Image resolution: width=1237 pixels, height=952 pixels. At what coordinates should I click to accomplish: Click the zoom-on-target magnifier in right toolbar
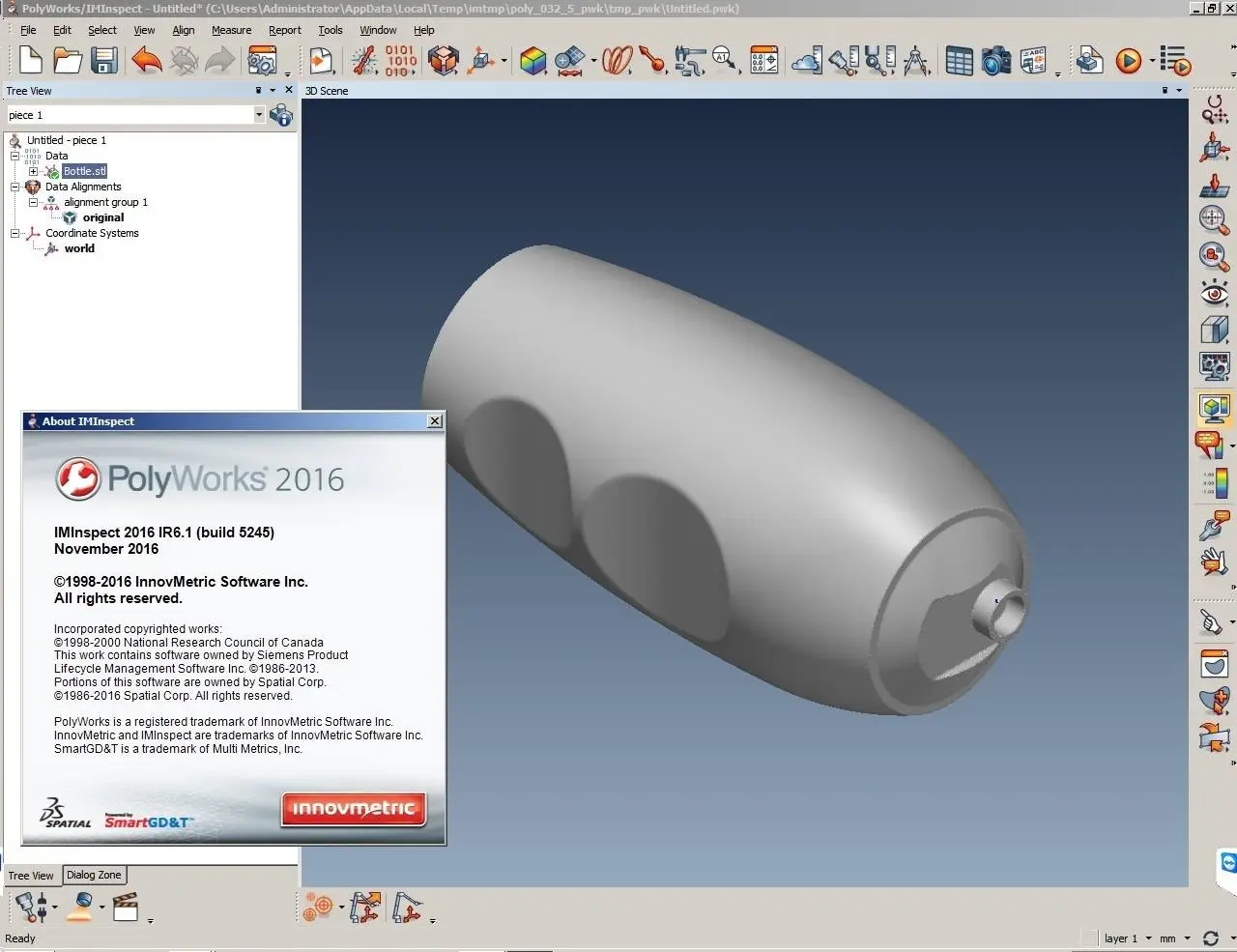(1214, 219)
